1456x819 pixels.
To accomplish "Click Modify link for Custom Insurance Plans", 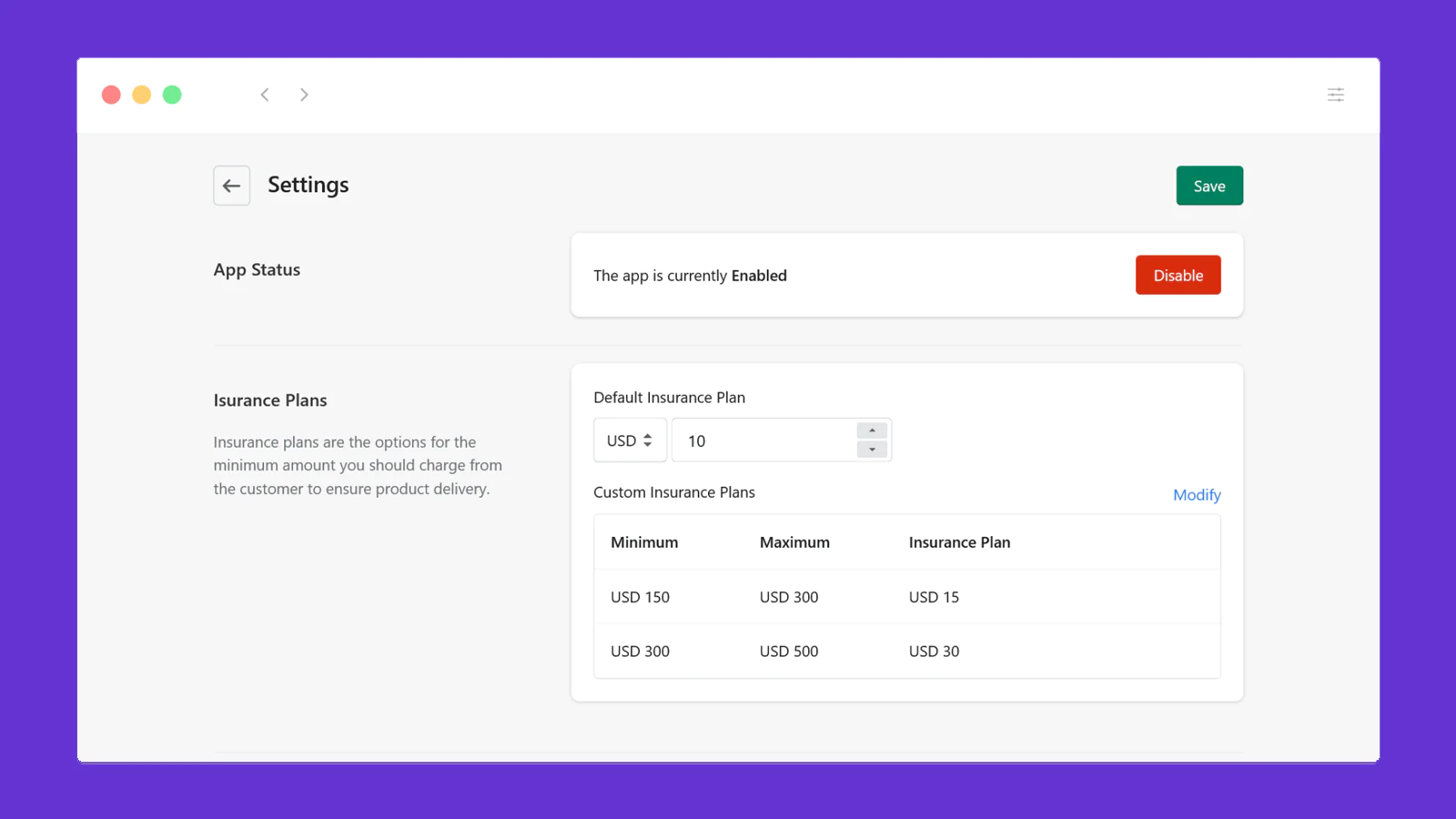I will 1196,495.
